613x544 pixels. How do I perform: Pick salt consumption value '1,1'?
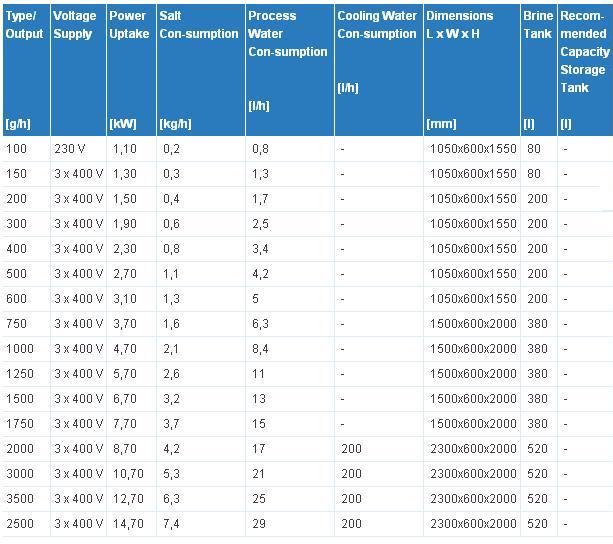[x=171, y=274]
